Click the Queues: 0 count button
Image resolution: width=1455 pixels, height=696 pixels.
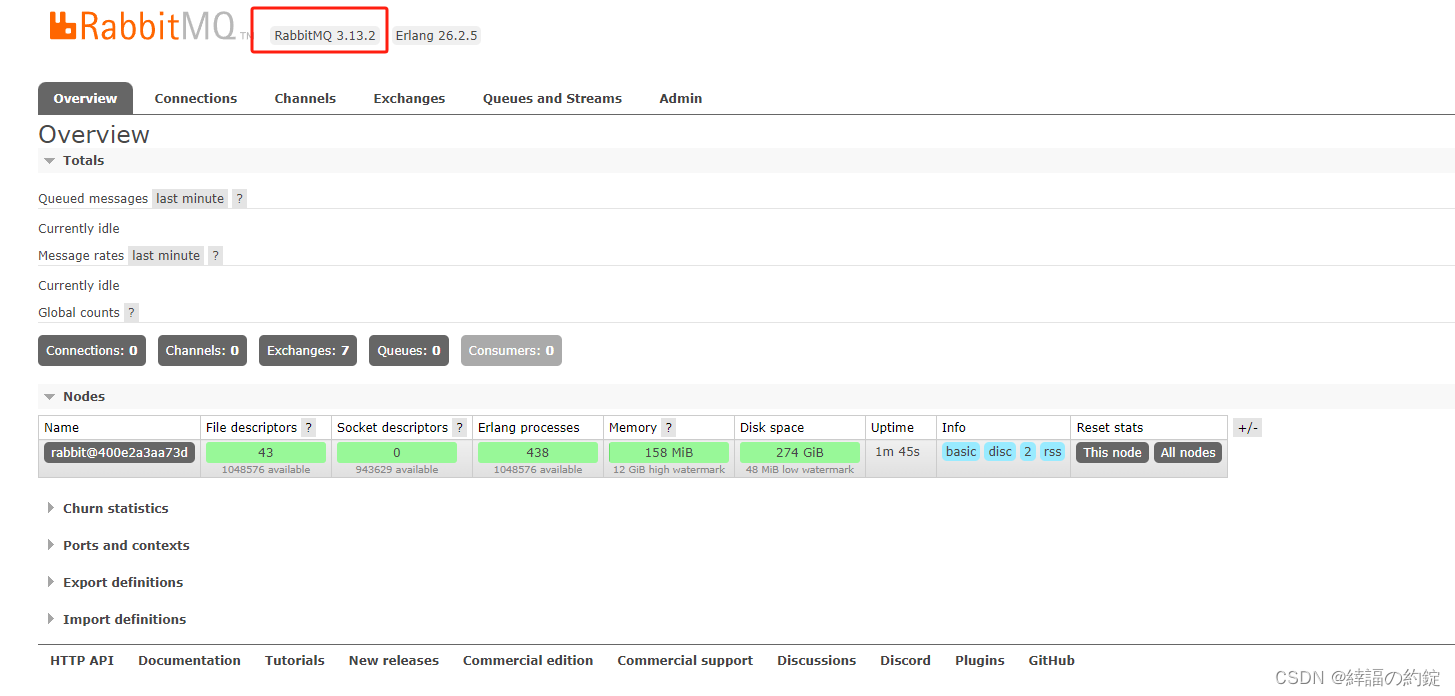click(409, 351)
